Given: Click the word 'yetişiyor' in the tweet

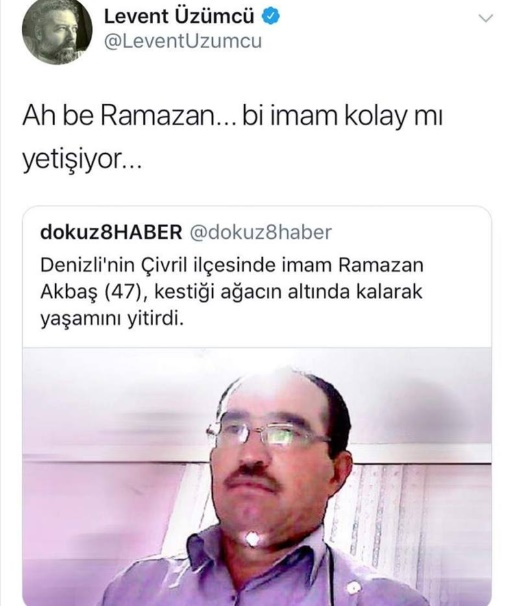Looking at the screenshot, I should tap(71, 160).
